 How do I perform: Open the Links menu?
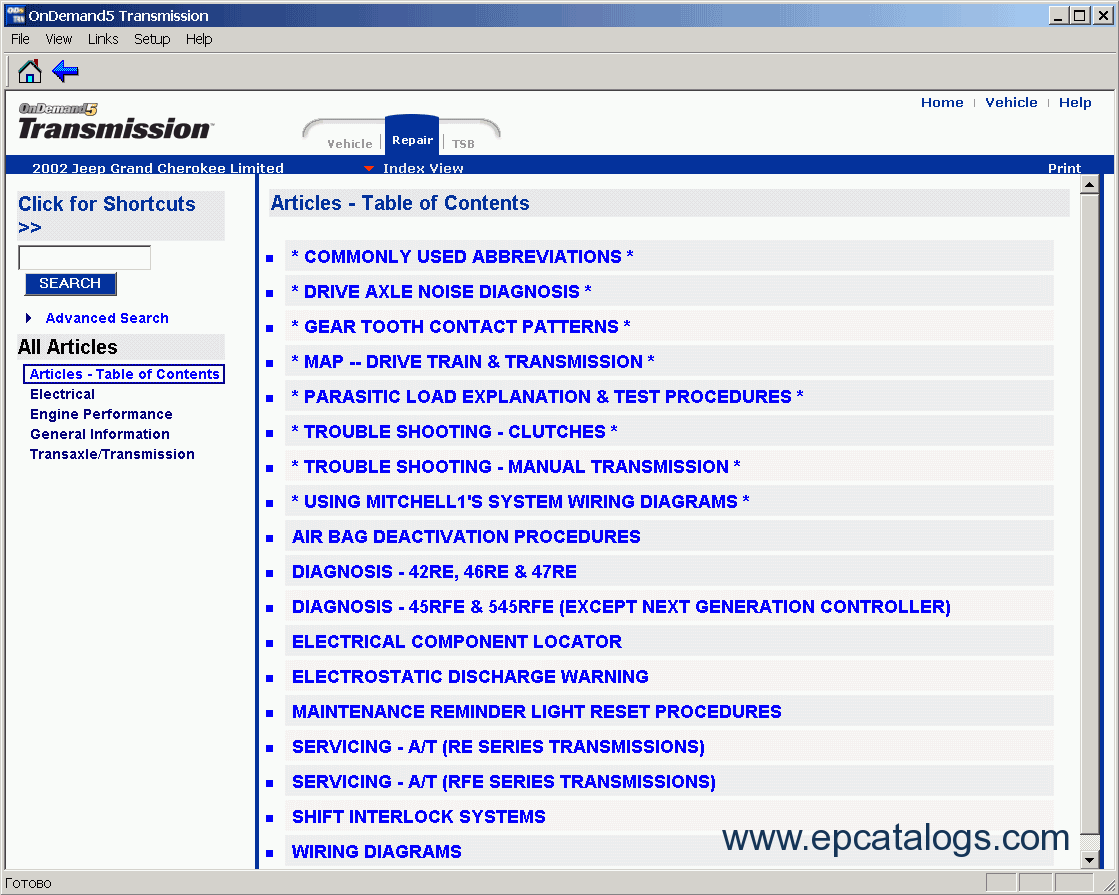[x=103, y=39]
